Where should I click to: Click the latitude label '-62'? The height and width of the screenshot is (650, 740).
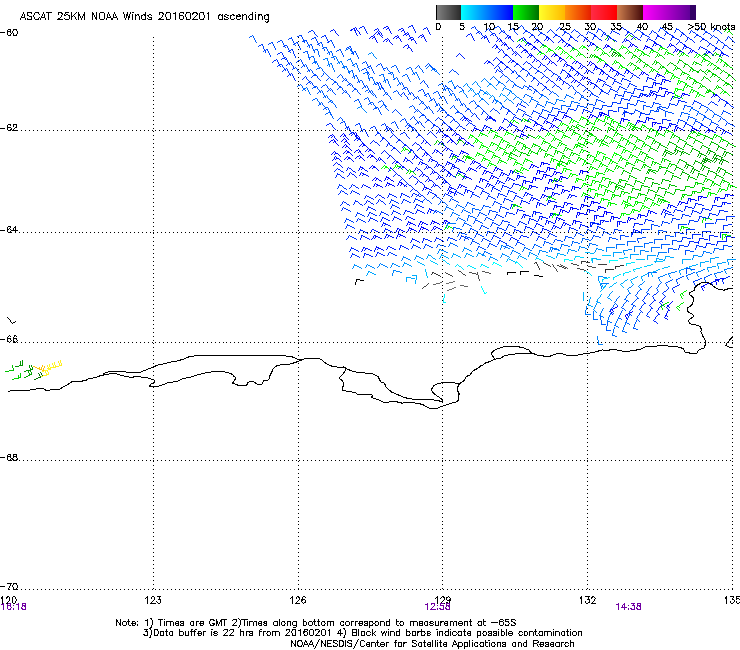pyautogui.click(x=9, y=128)
